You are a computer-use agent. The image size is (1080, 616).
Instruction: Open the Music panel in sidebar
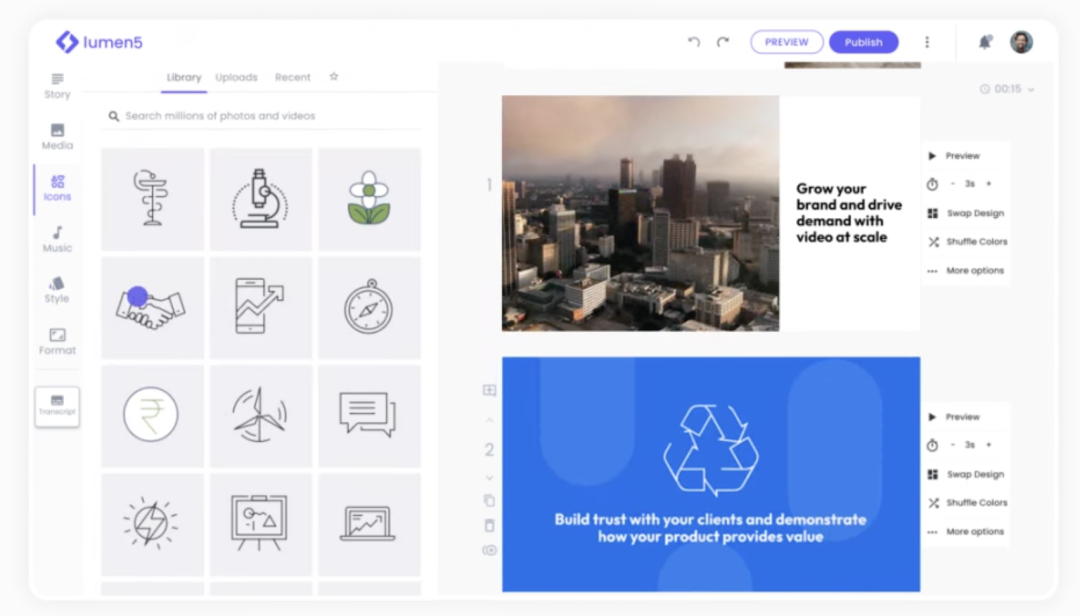[57, 239]
